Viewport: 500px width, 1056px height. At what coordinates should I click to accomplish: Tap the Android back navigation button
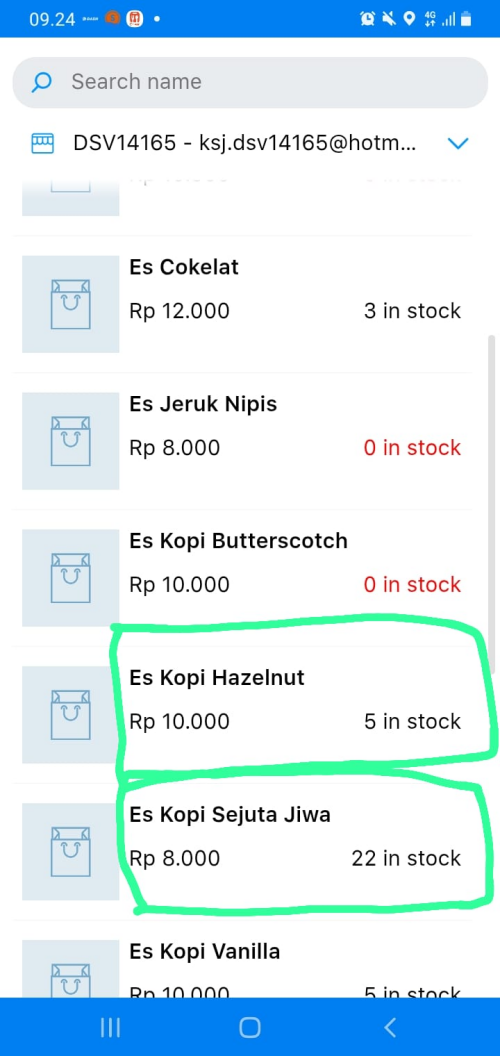(389, 1027)
